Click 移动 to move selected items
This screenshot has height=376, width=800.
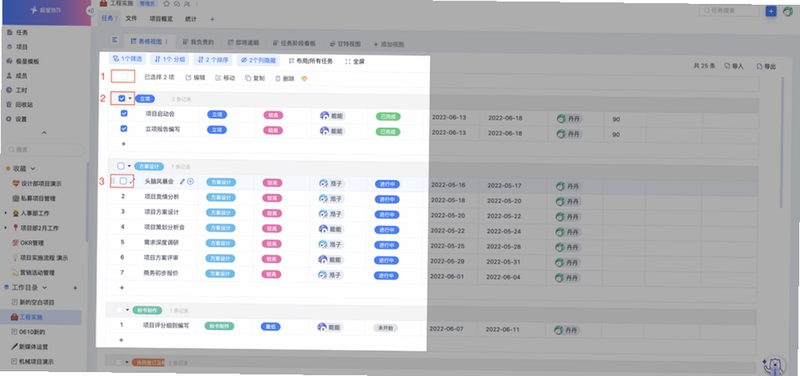[x=225, y=78]
